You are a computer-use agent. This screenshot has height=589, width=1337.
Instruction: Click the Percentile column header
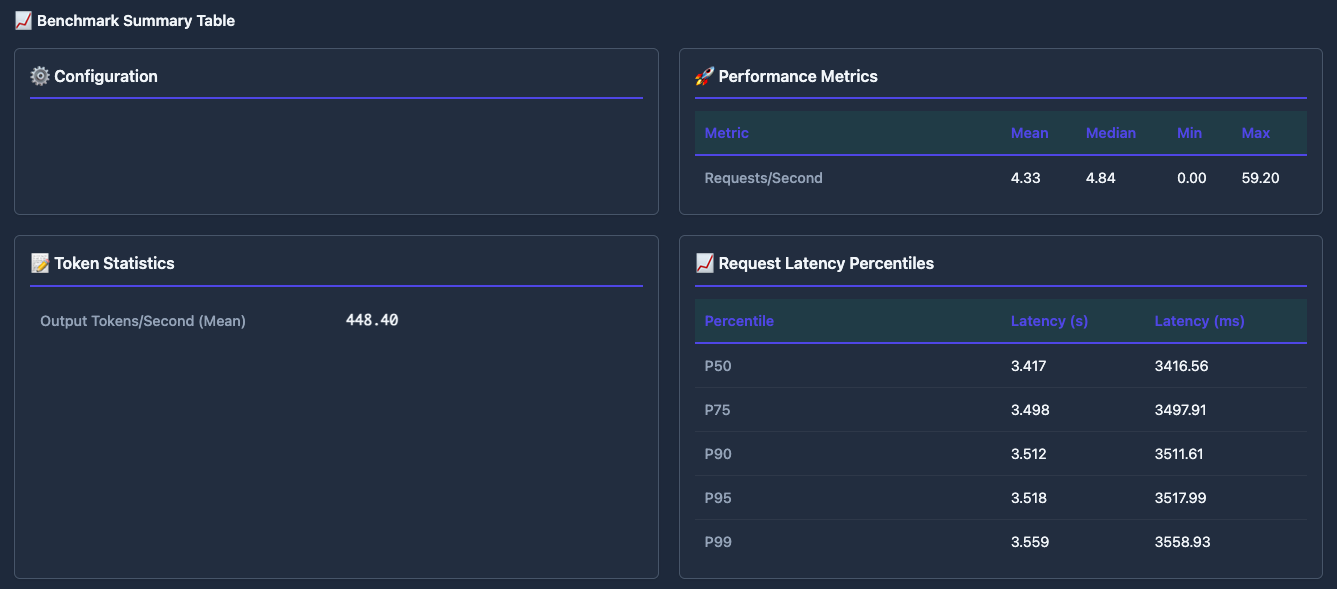[739, 321]
